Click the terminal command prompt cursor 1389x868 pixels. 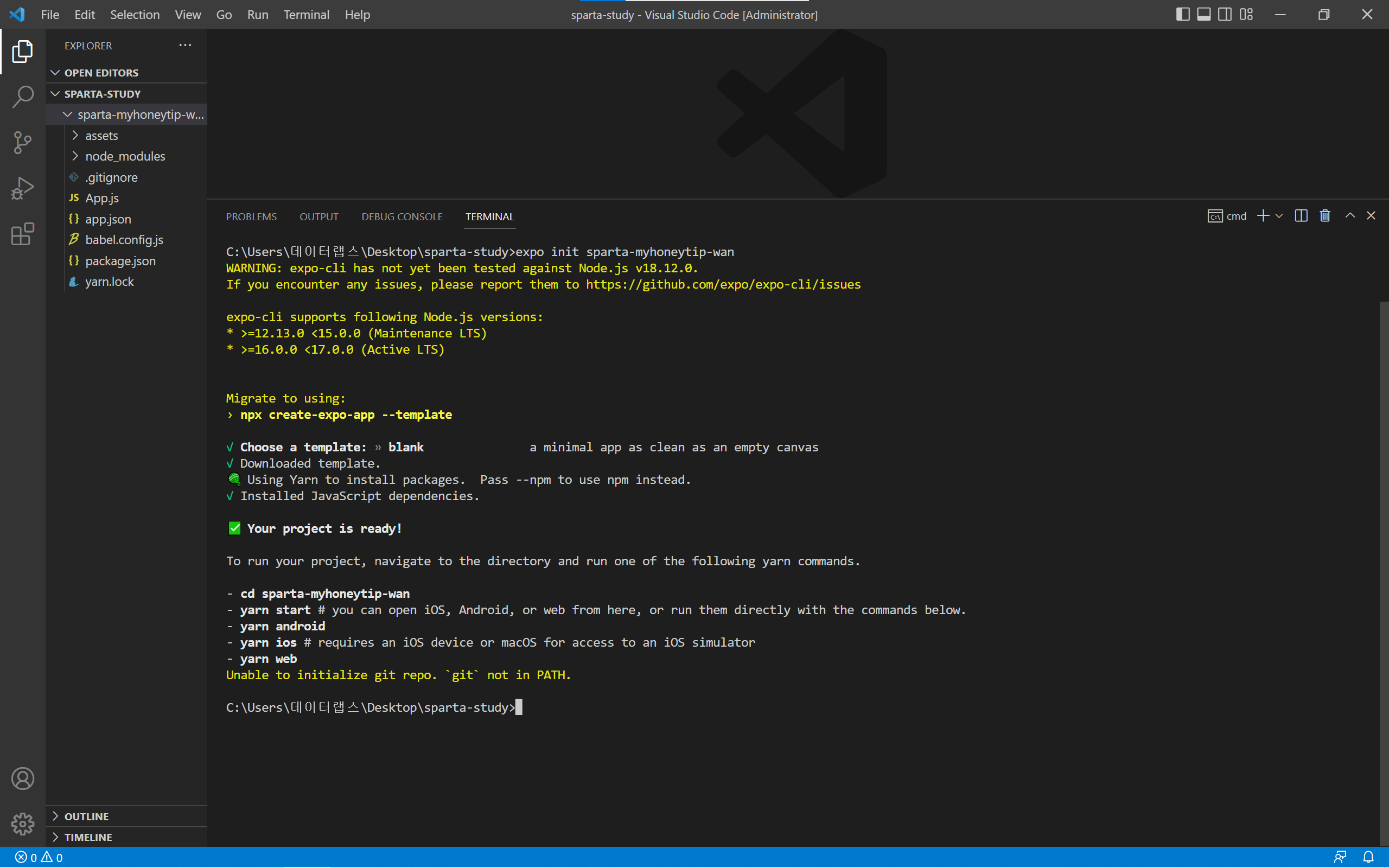pyautogui.click(x=519, y=707)
